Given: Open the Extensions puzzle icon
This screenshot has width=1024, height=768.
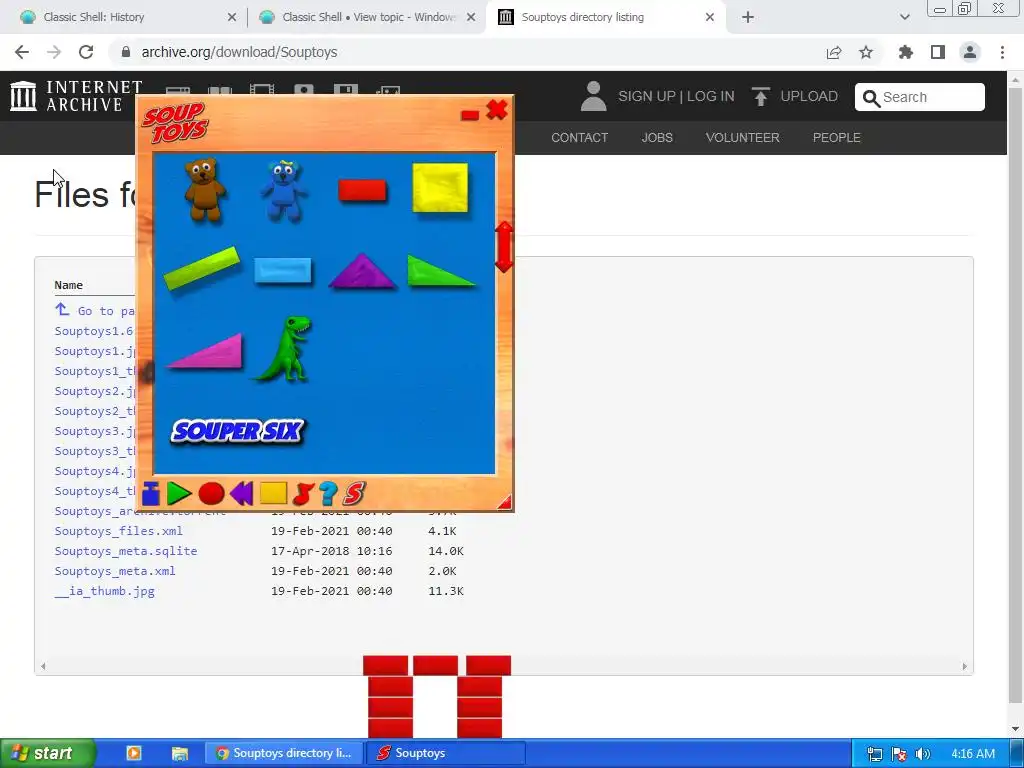Looking at the screenshot, I should [x=906, y=52].
